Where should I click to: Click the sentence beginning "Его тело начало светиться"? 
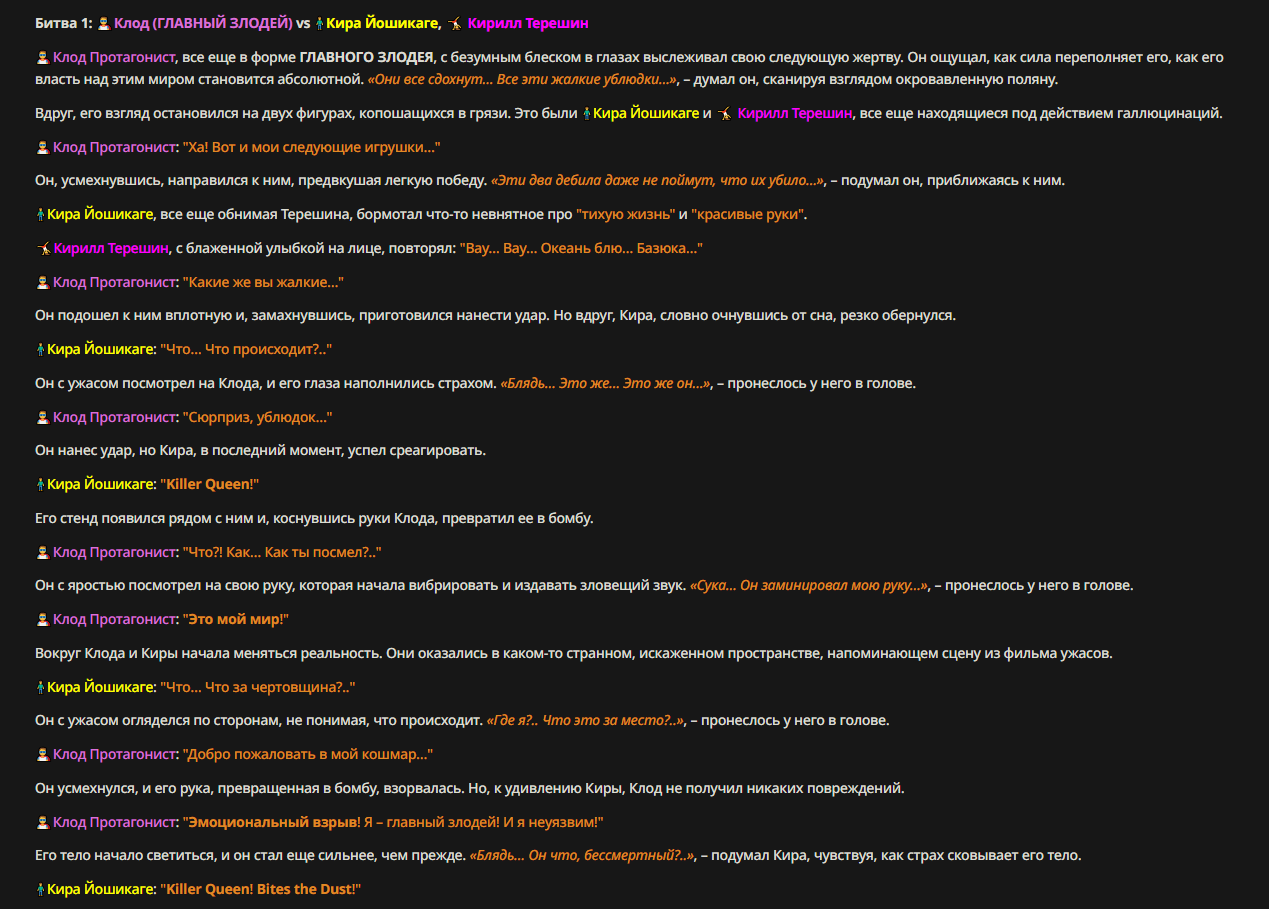[250, 855]
